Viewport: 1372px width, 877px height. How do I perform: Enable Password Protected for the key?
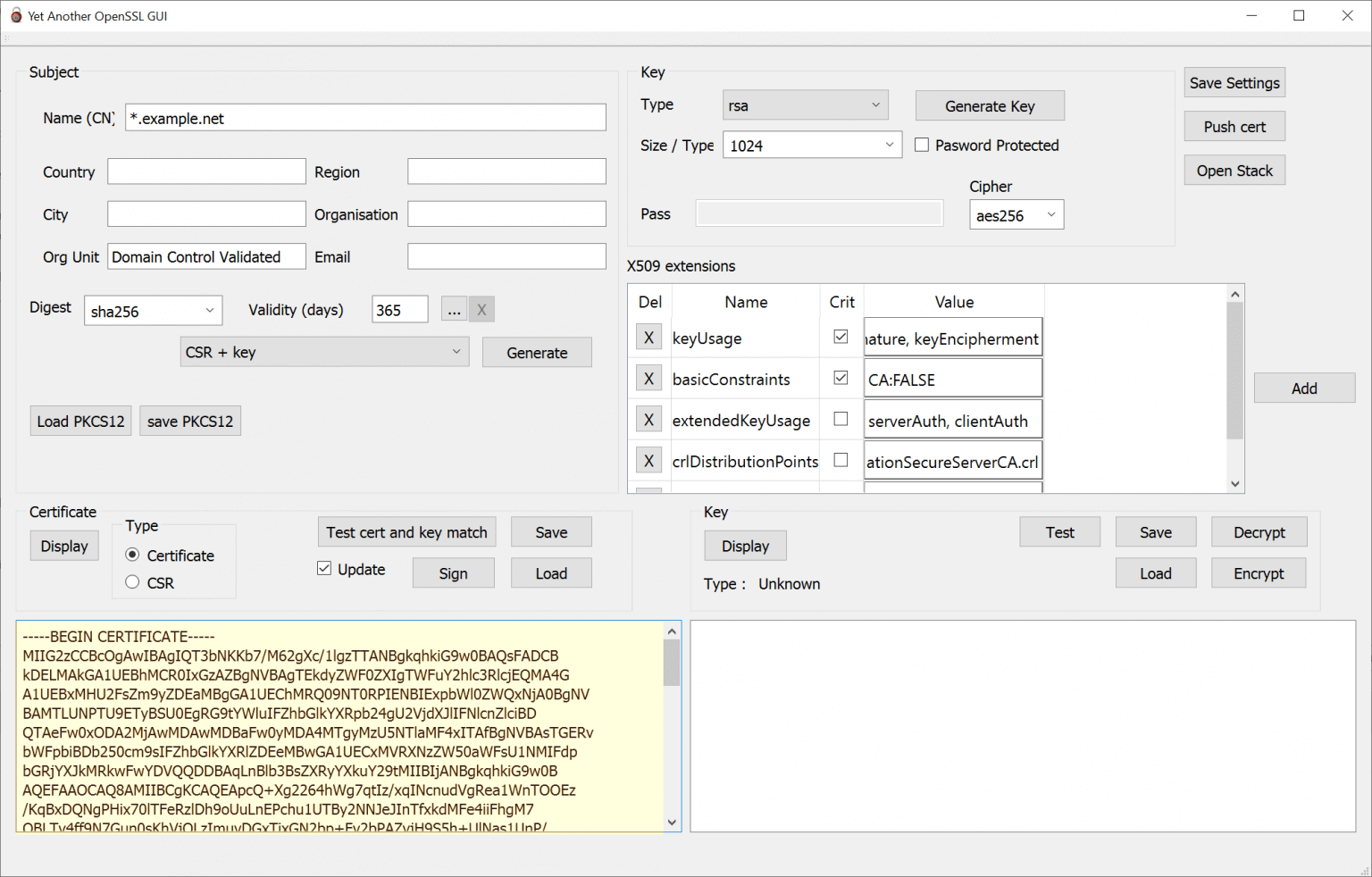(922, 145)
